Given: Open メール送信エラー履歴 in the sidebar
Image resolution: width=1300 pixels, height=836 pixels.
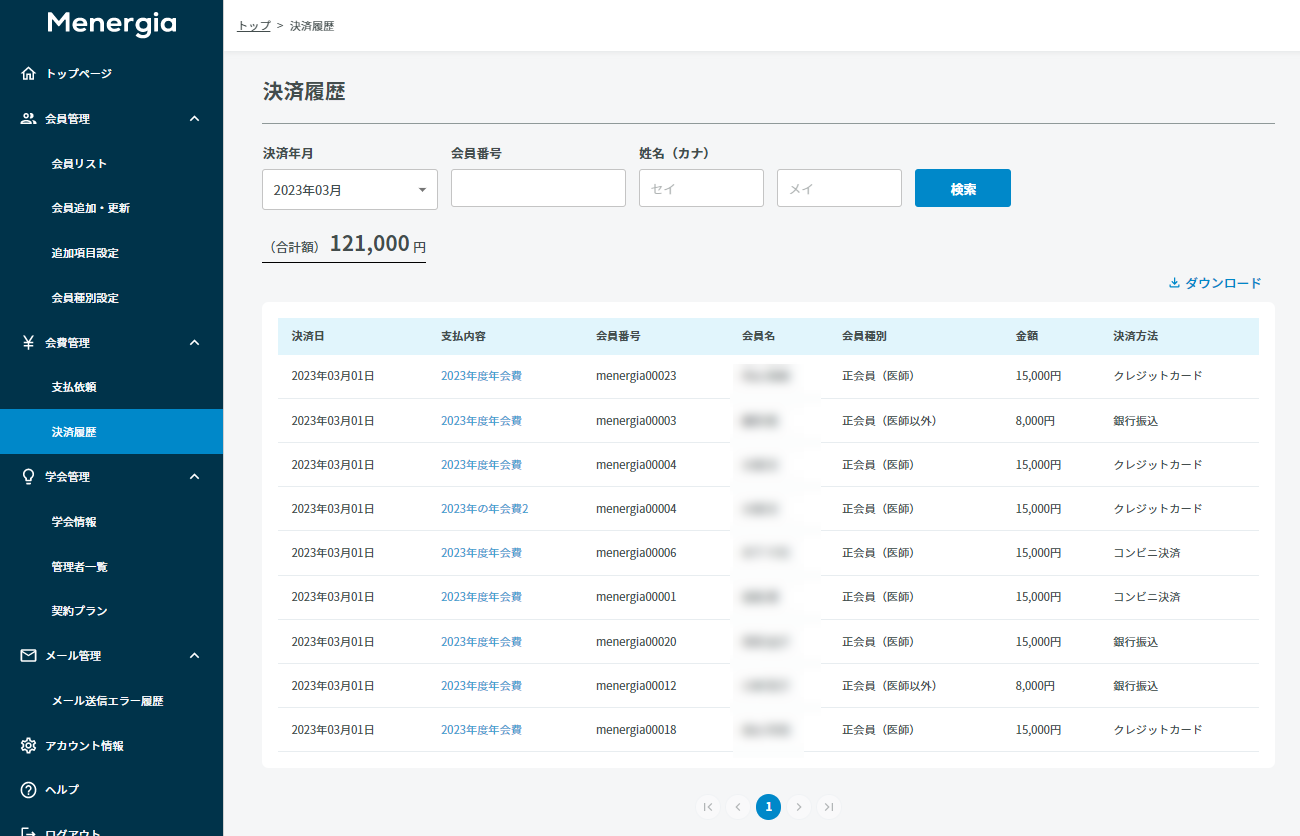Looking at the screenshot, I should [107, 701].
